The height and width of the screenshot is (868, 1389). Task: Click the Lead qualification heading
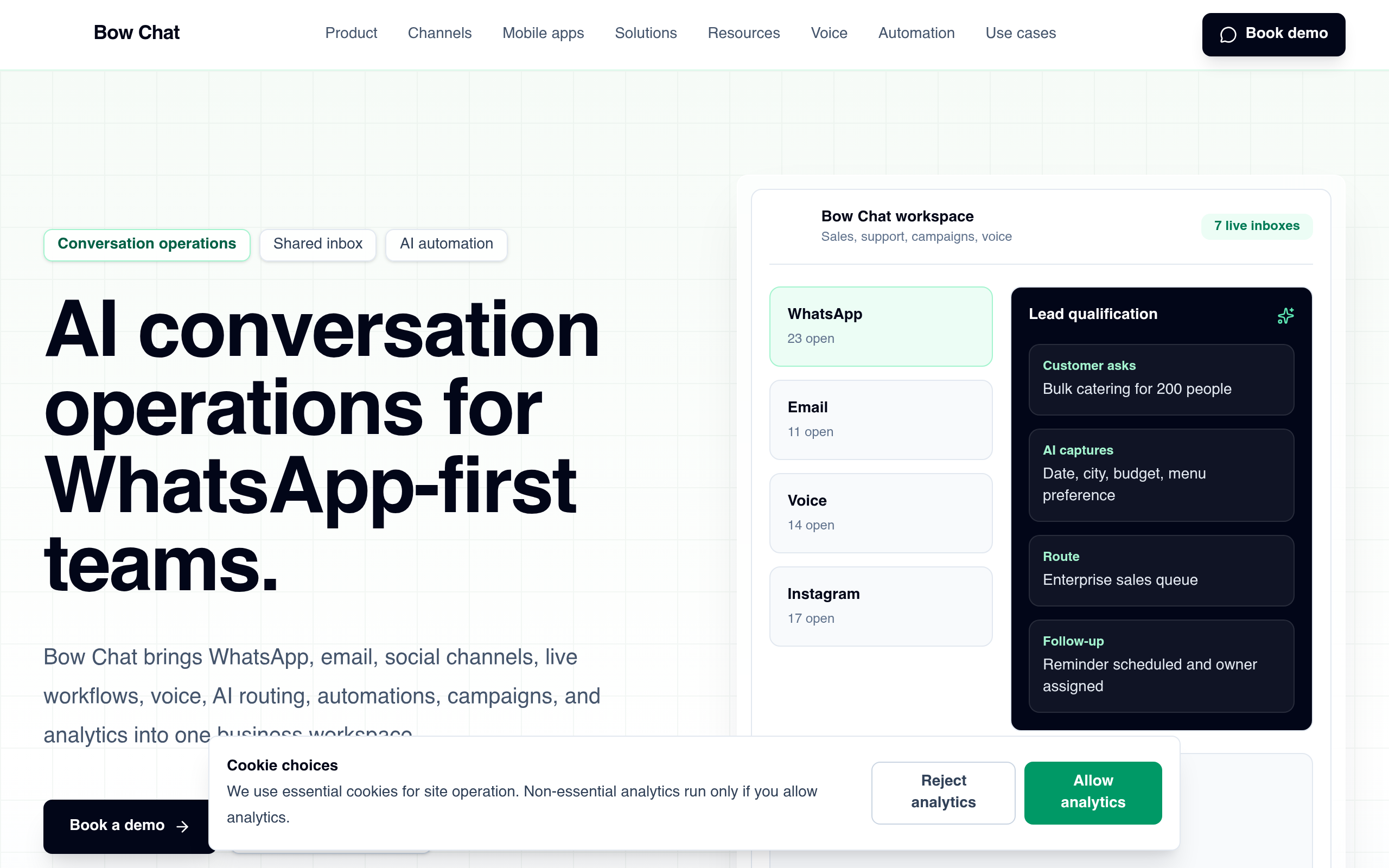click(1093, 314)
